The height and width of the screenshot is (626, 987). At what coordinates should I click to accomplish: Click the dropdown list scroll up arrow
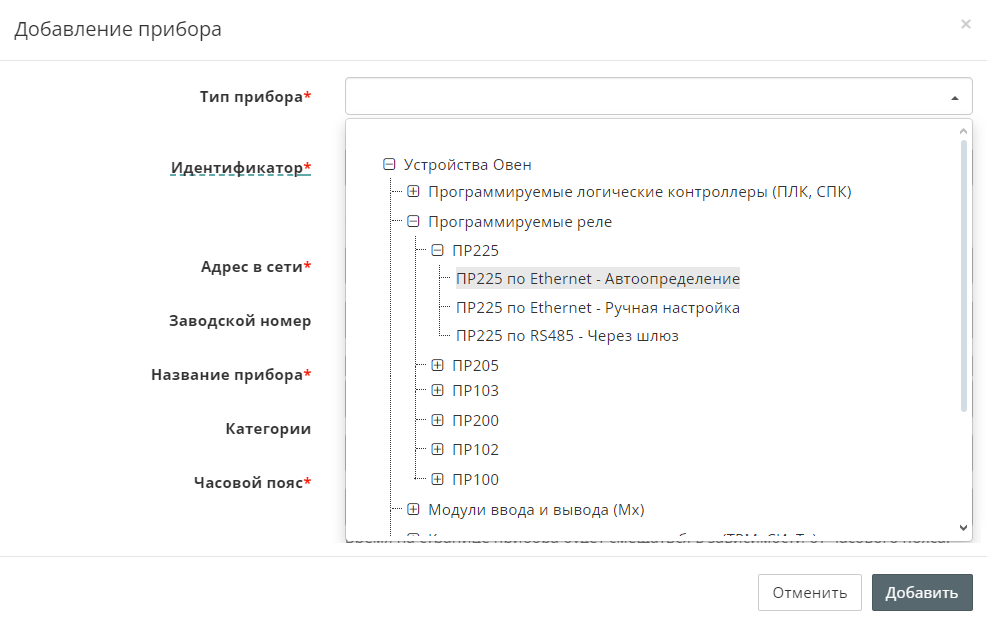pyautogui.click(x=963, y=131)
